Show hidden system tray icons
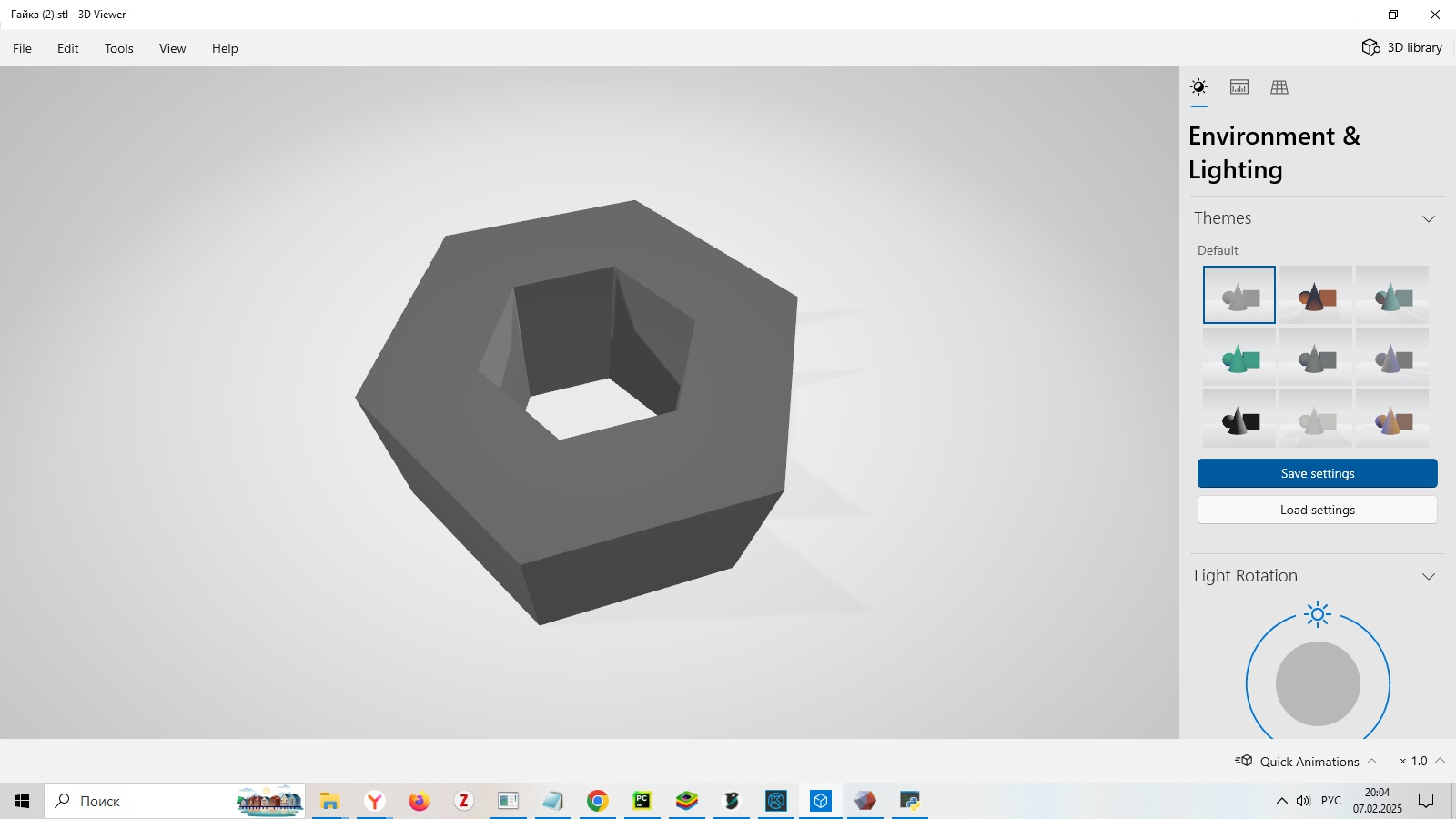The width and height of the screenshot is (1456, 819). pos(1281,801)
